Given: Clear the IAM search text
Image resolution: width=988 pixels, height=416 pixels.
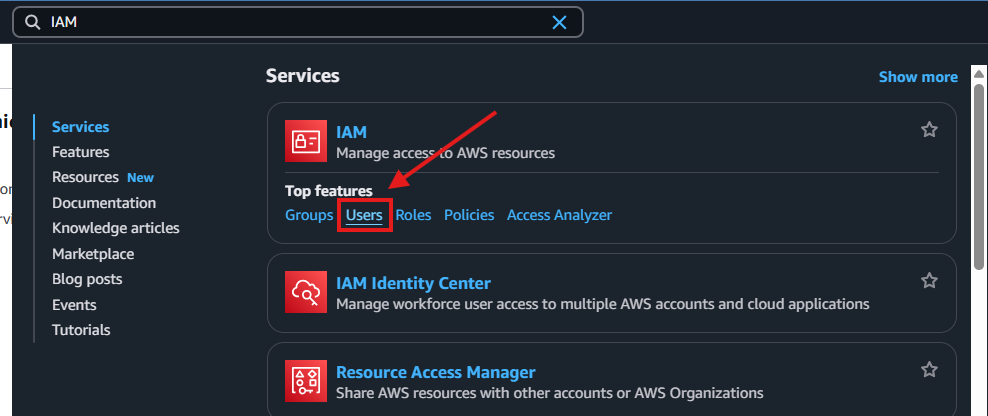Looking at the screenshot, I should coord(559,23).
